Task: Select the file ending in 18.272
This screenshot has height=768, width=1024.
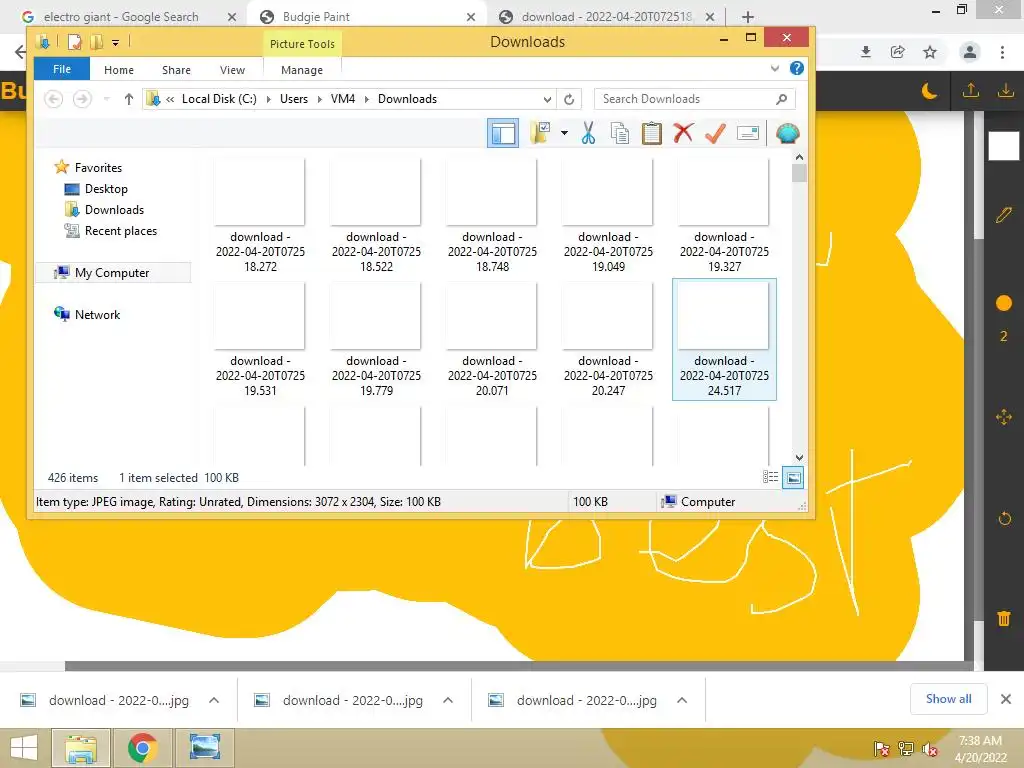Action: click(260, 216)
